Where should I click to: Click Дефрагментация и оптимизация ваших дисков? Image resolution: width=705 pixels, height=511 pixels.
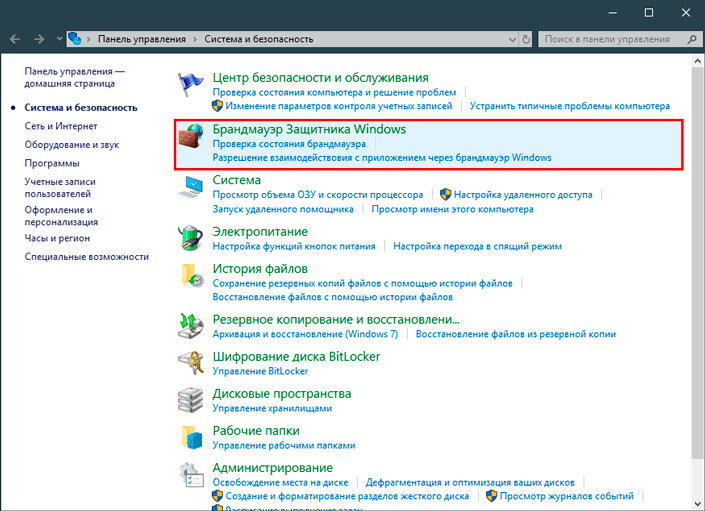point(470,482)
